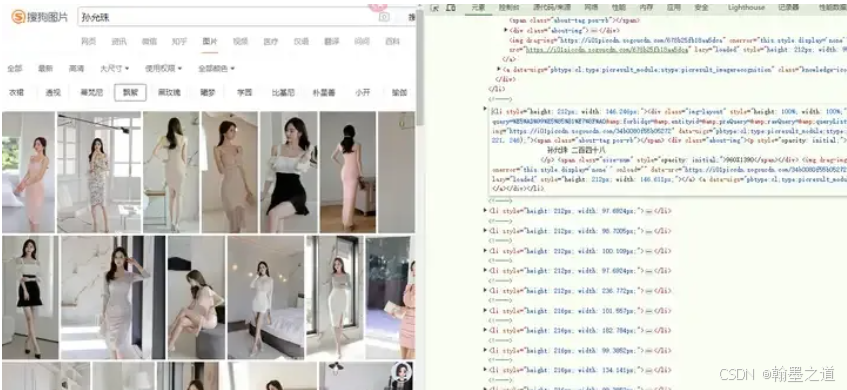Open the 使用权限 usage rights dropdown
This screenshot has height=390, width=847.
[164, 69]
